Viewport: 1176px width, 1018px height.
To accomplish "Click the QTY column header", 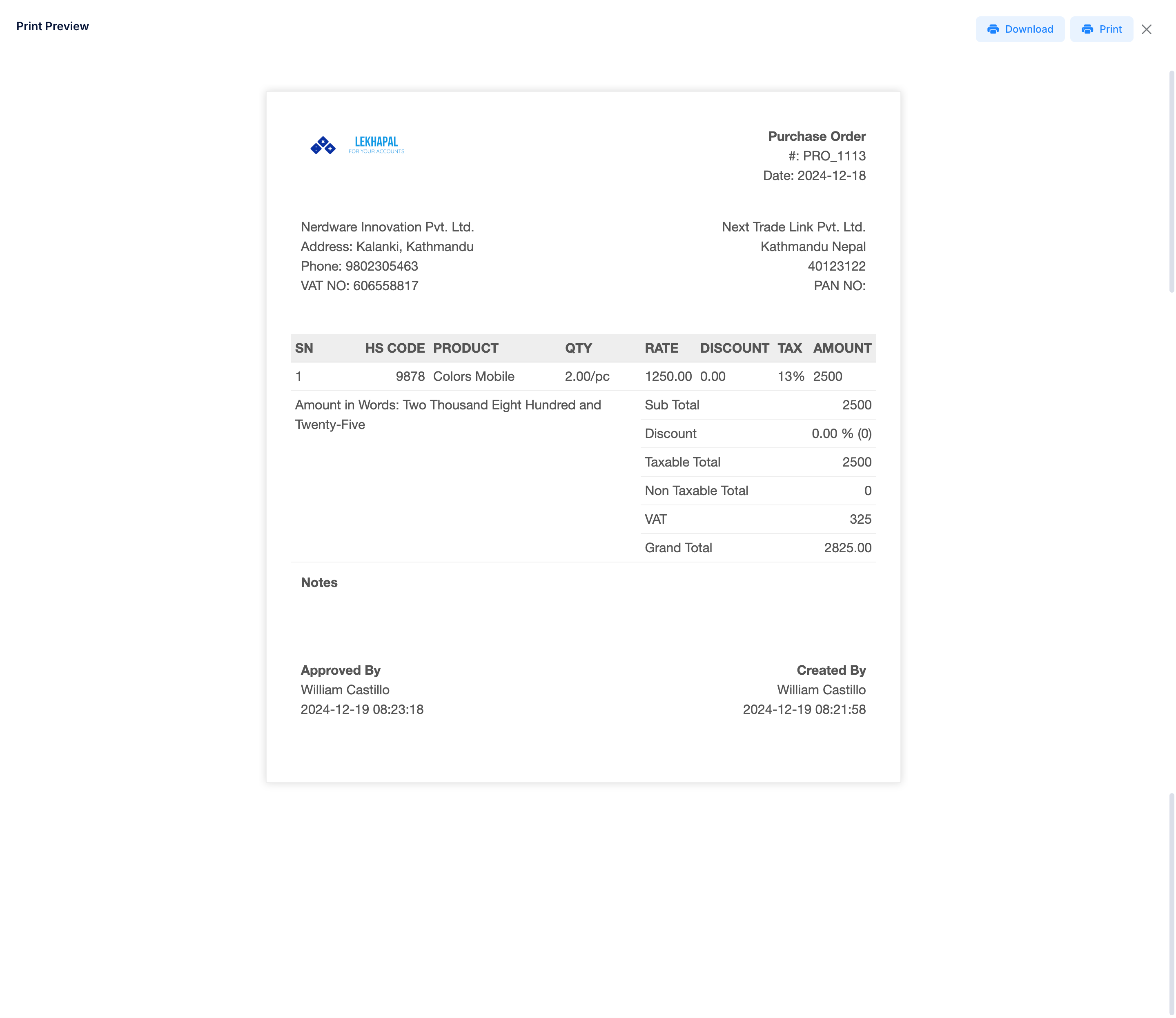I will point(578,348).
